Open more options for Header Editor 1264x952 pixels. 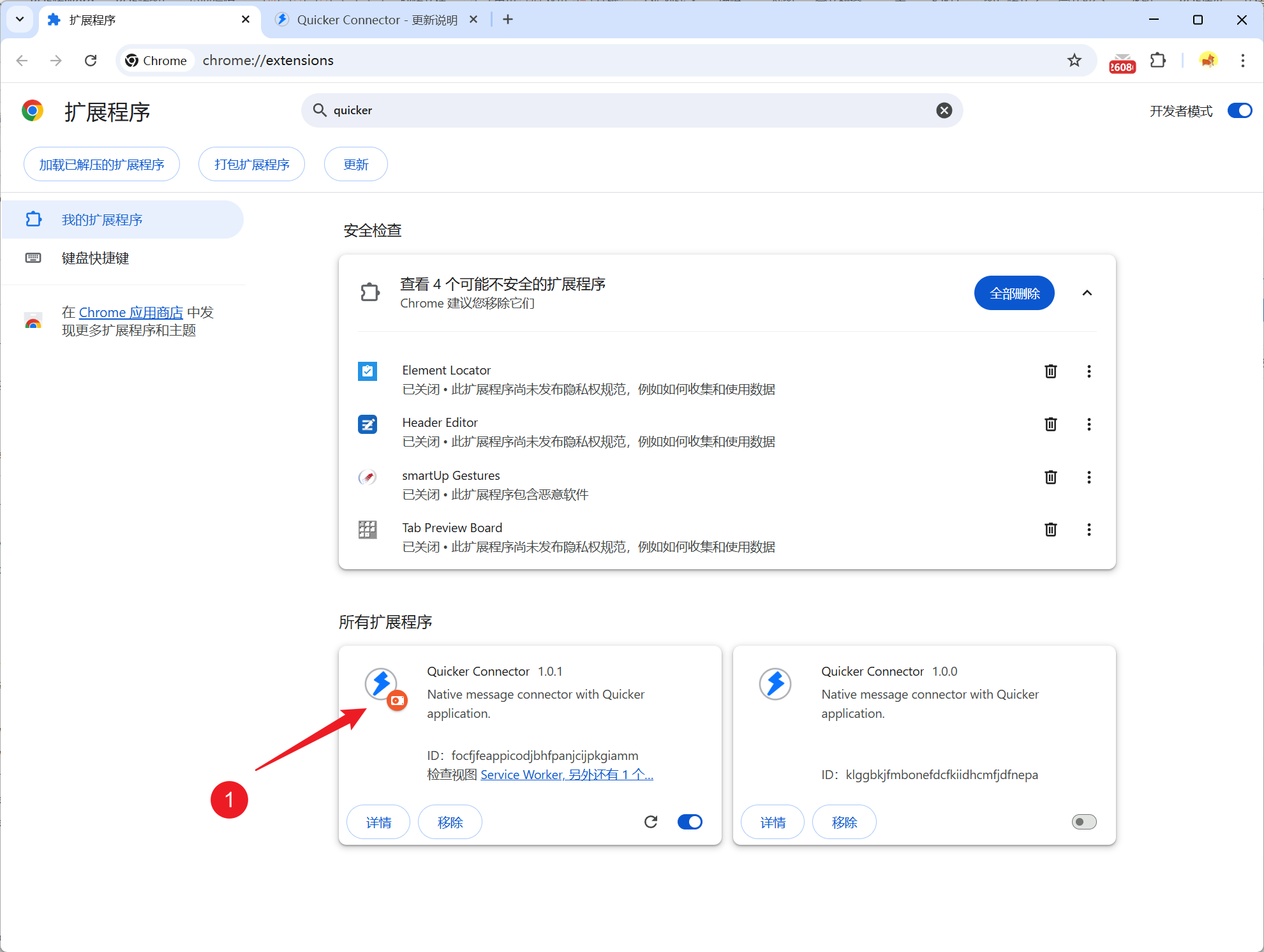click(x=1089, y=424)
